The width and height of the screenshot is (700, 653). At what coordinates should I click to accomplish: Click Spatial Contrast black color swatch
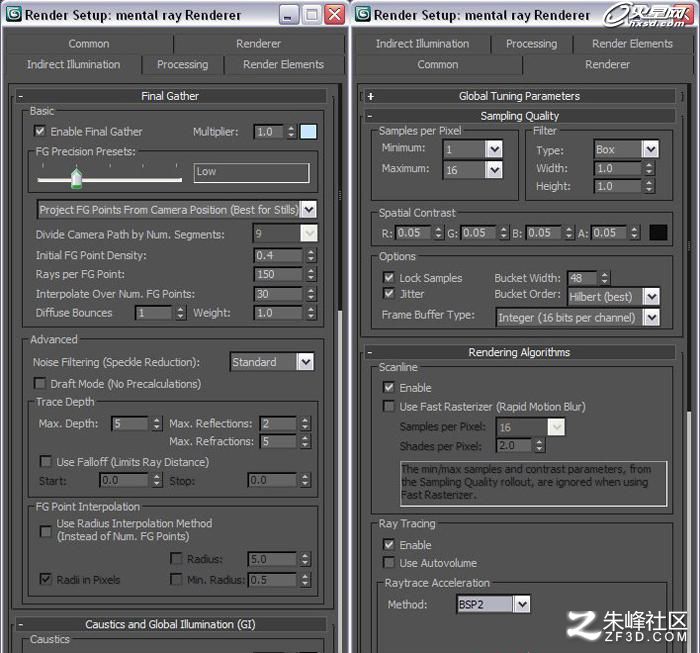[x=658, y=233]
